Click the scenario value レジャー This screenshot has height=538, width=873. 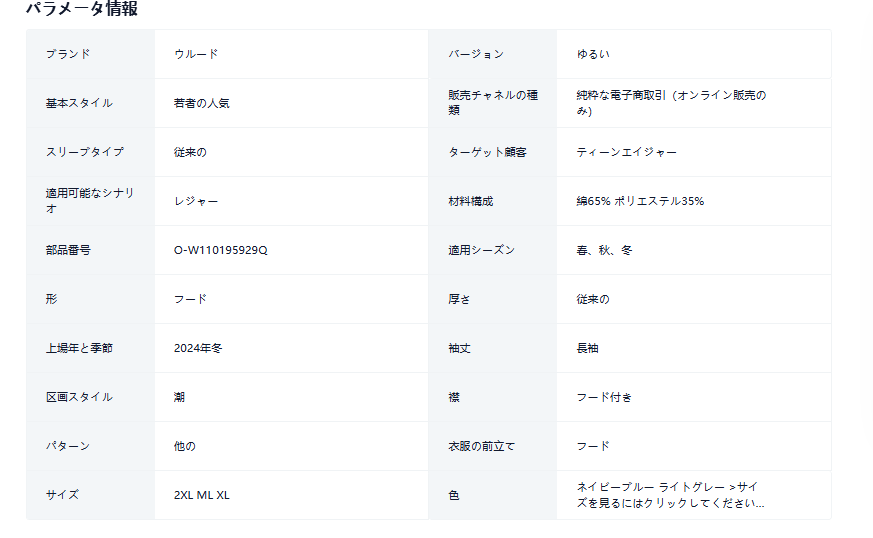pos(196,201)
